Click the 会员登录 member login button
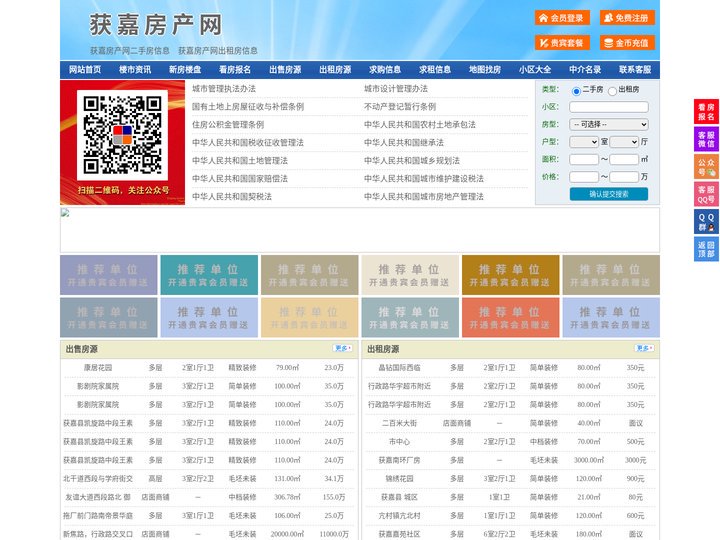This screenshot has width=720, height=540. 562,18
